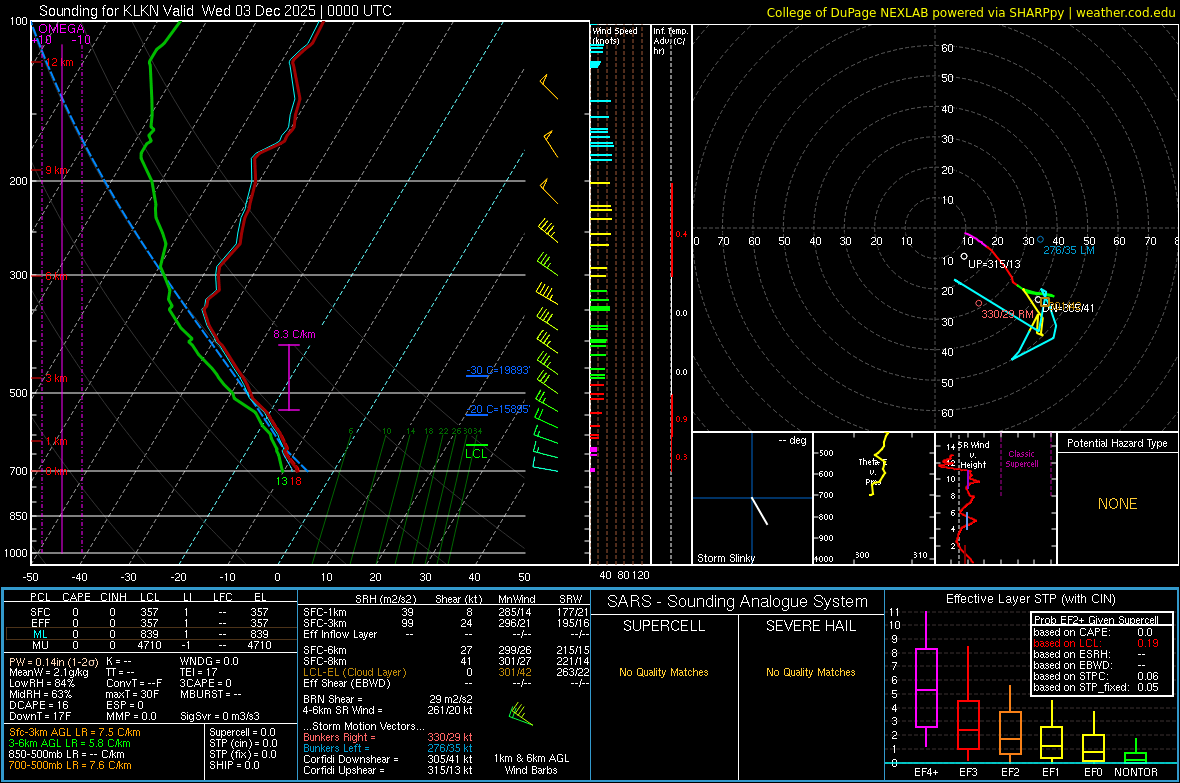Select the EFF parcel row
The height and width of the screenshot is (783, 1180).
150,623
